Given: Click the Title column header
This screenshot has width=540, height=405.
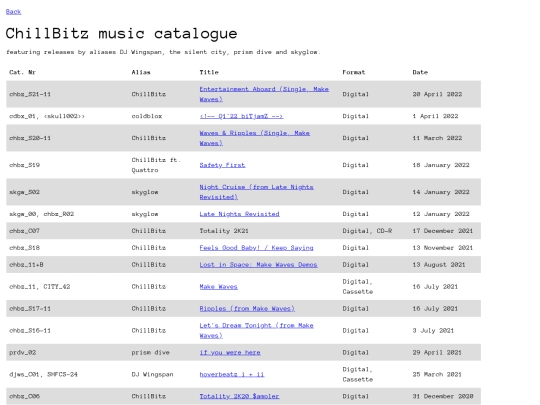Looking at the screenshot, I should tap(209, 72).
